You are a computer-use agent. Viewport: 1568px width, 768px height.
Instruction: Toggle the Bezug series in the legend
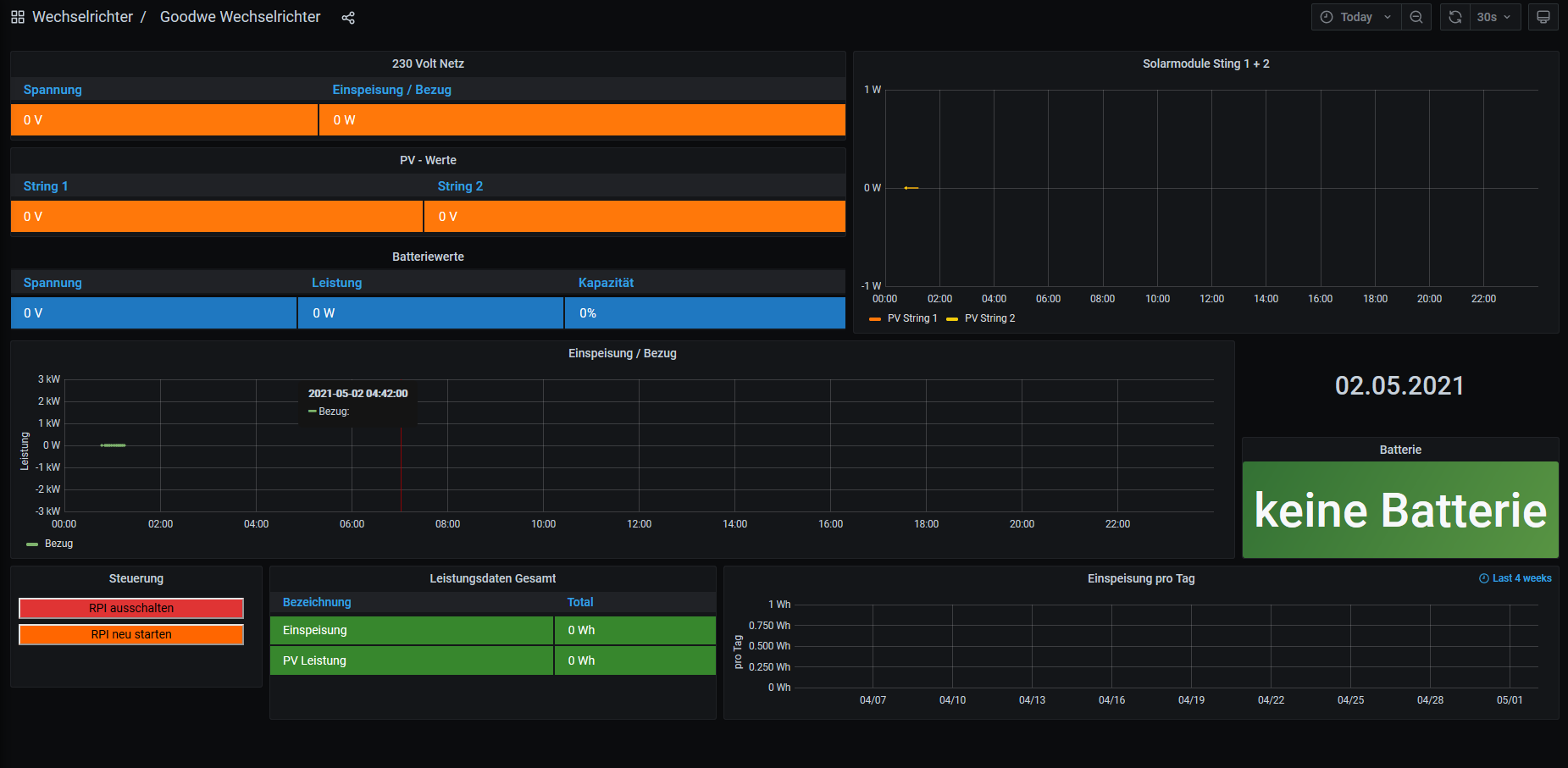point(58,544)
